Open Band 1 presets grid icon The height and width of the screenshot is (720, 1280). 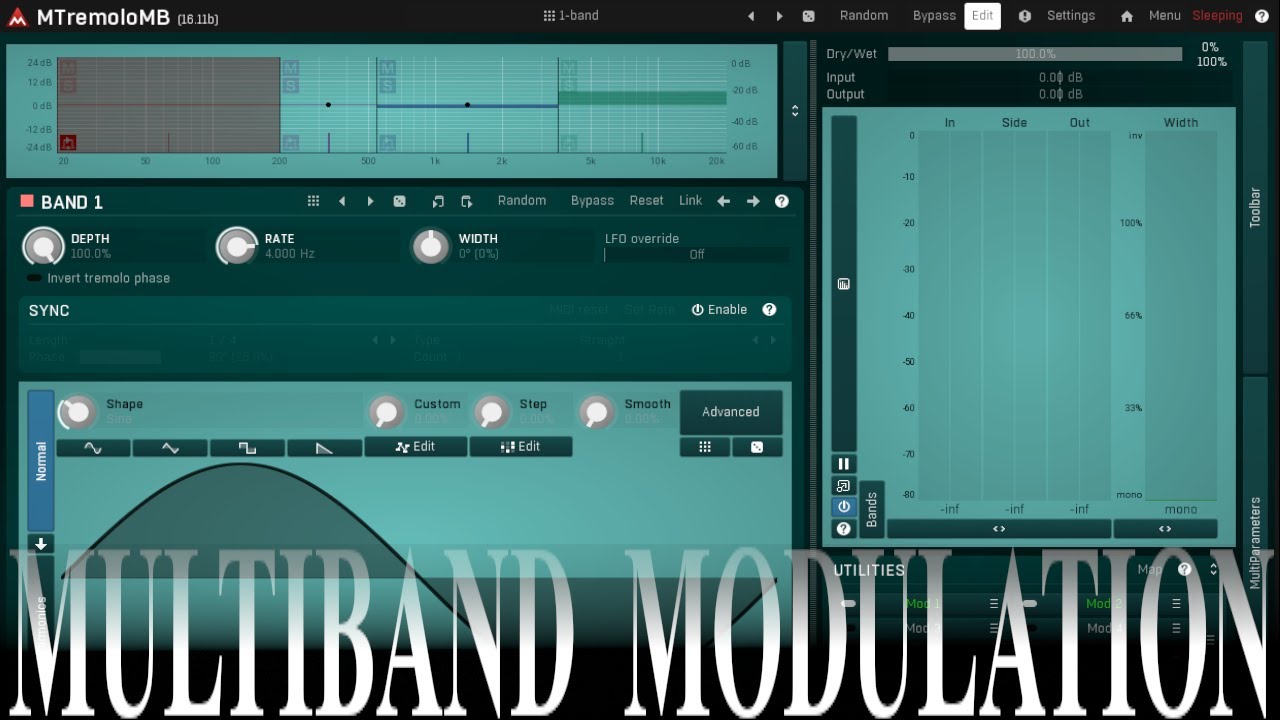(313, 201)
